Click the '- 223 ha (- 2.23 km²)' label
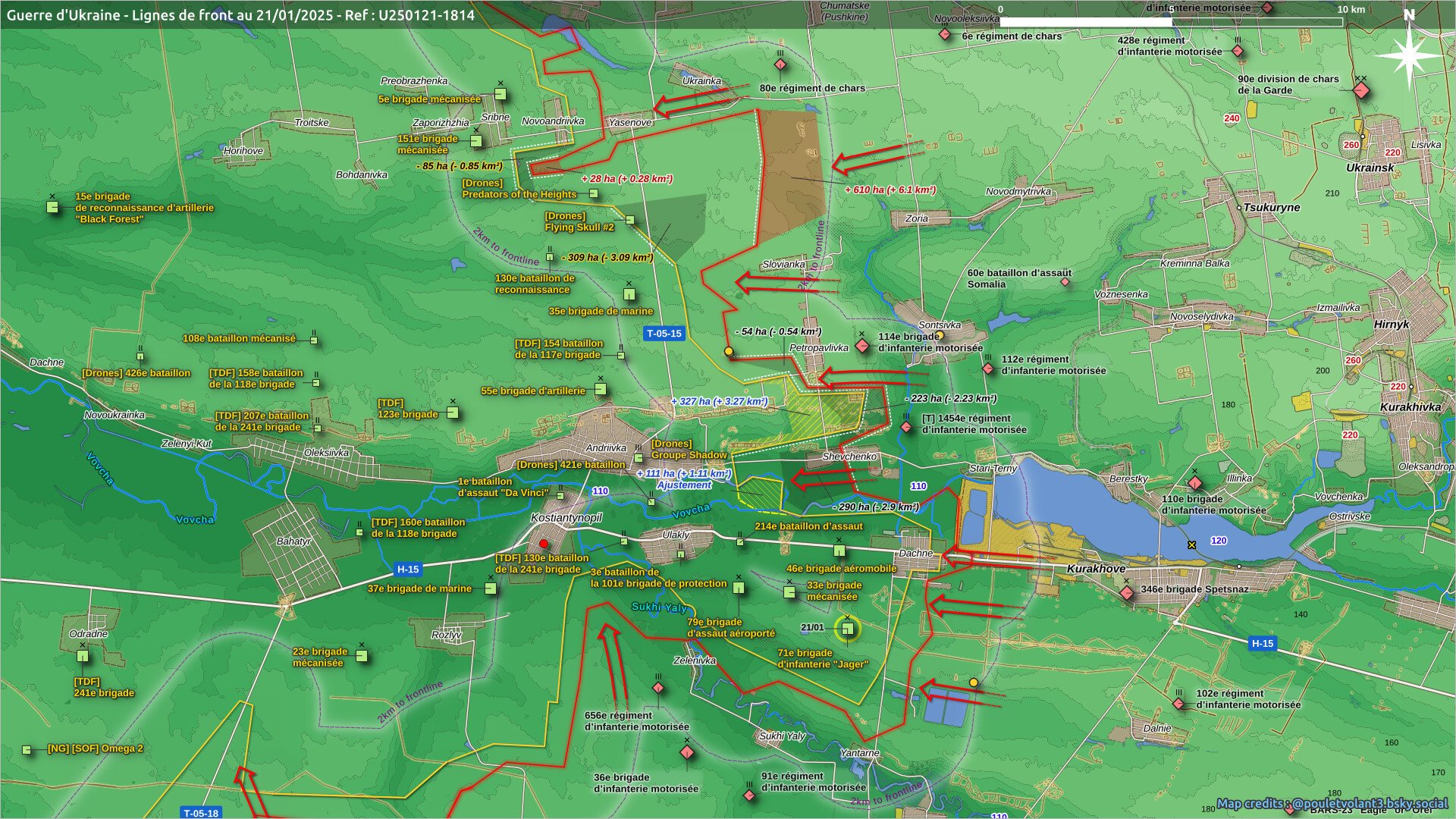The height and width of the screenshot is (819, 1456). pos(951,398)
